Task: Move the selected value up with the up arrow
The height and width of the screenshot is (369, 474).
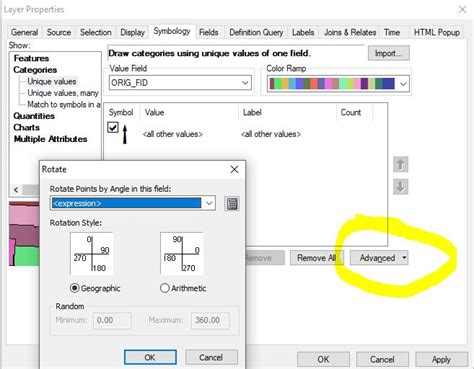Action: 400,164
